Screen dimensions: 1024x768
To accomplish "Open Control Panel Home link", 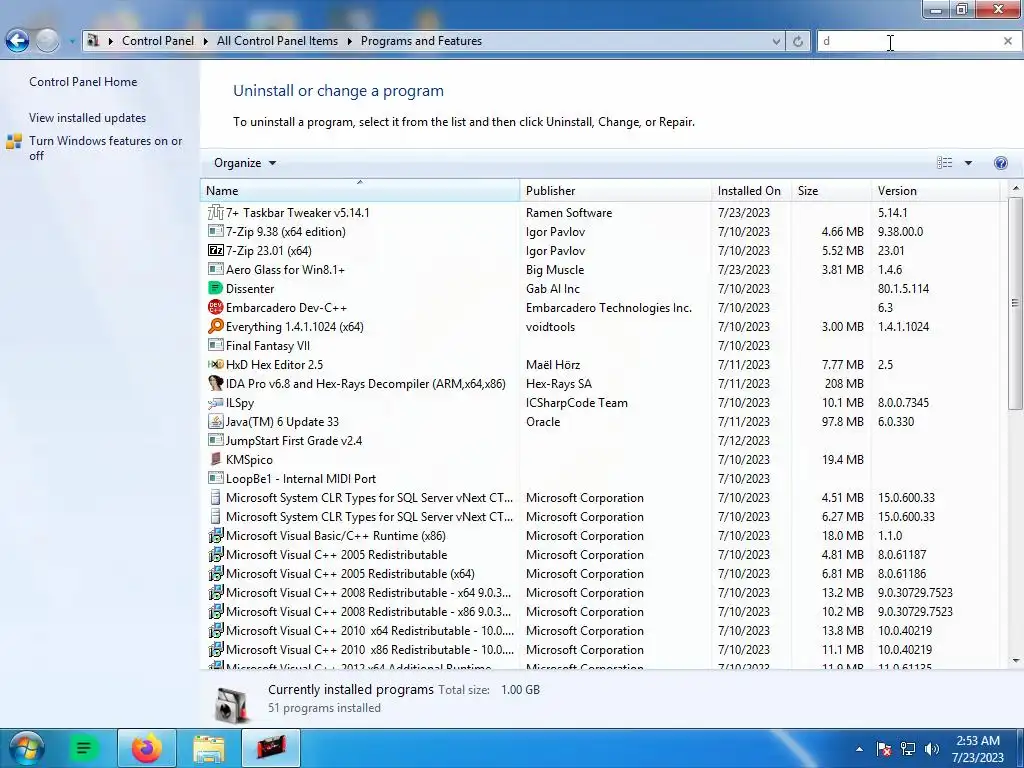I will point(83,82).
